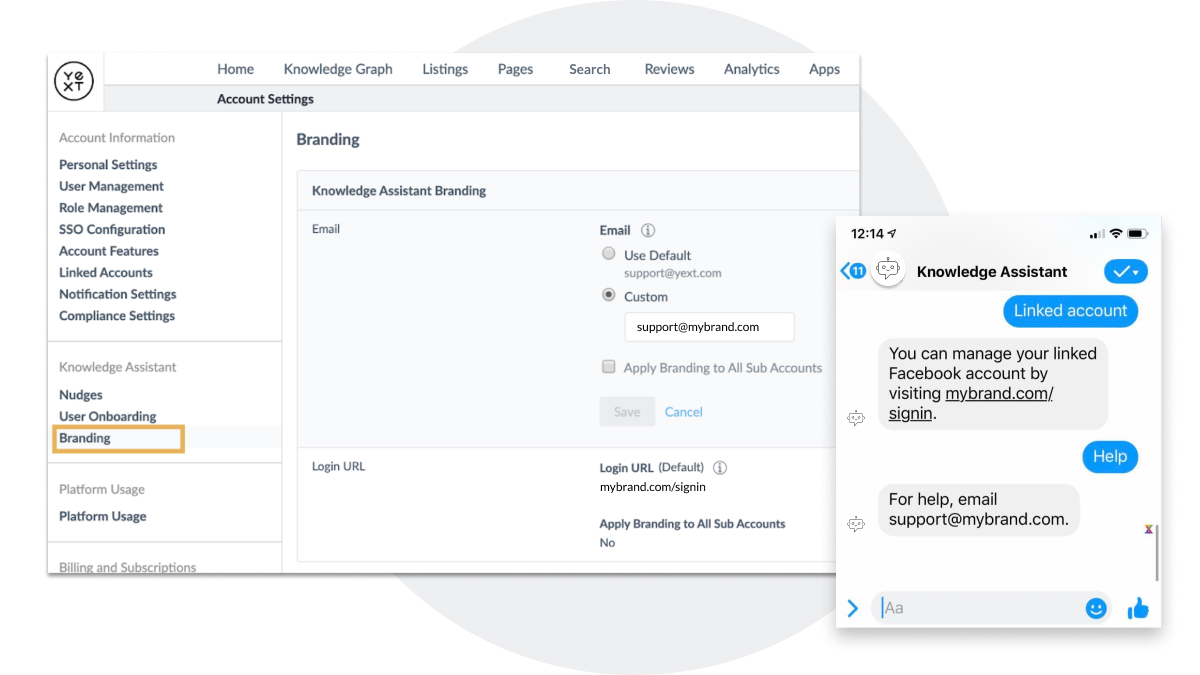The width and height of the screenshot is (1200, 675).
Task: Open SSO Configuration
Action: point(112,229)
